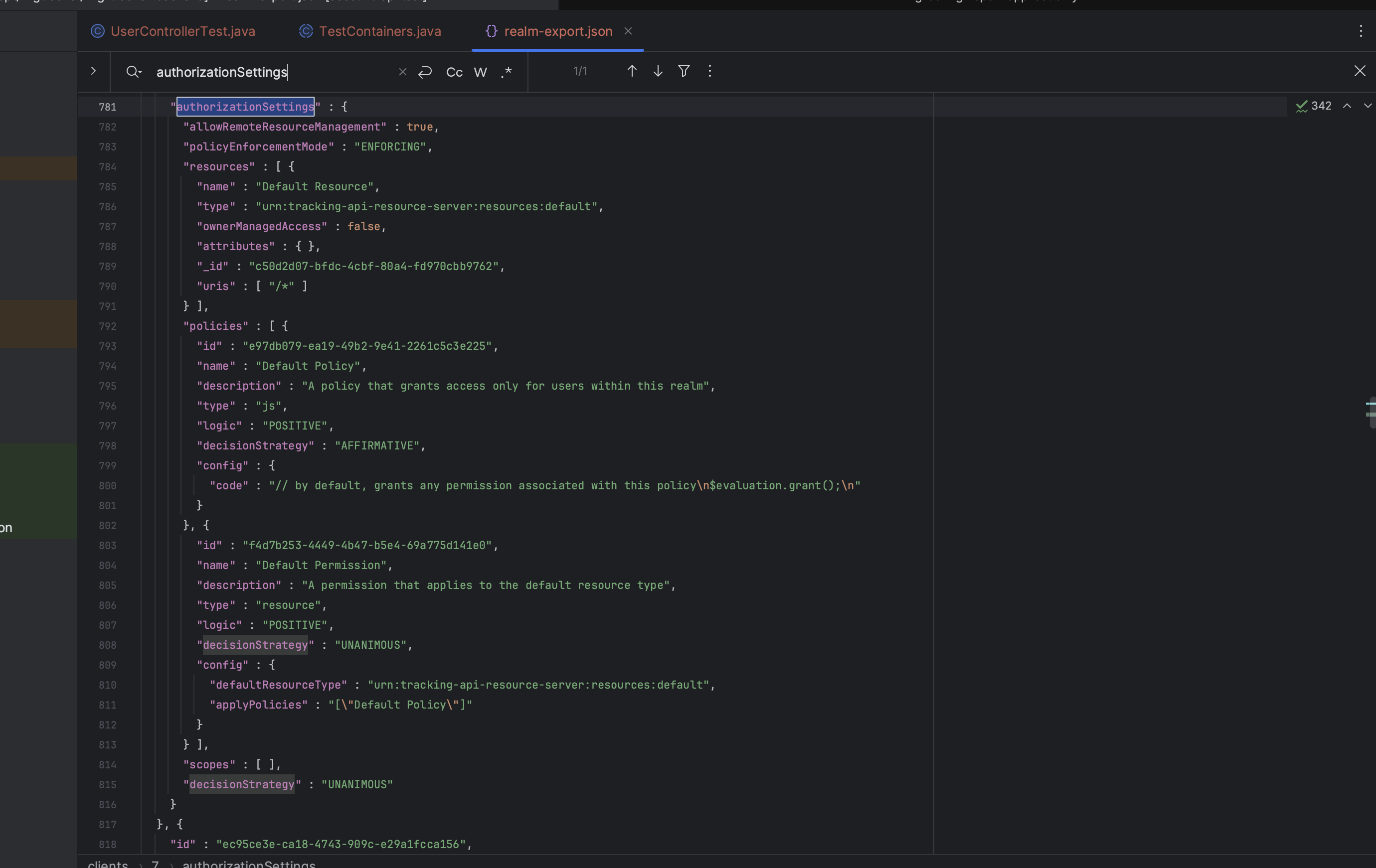Jump to previous highlighted problem arrow
This screenshot has height=868, width=1376.
click(1347, 106)
